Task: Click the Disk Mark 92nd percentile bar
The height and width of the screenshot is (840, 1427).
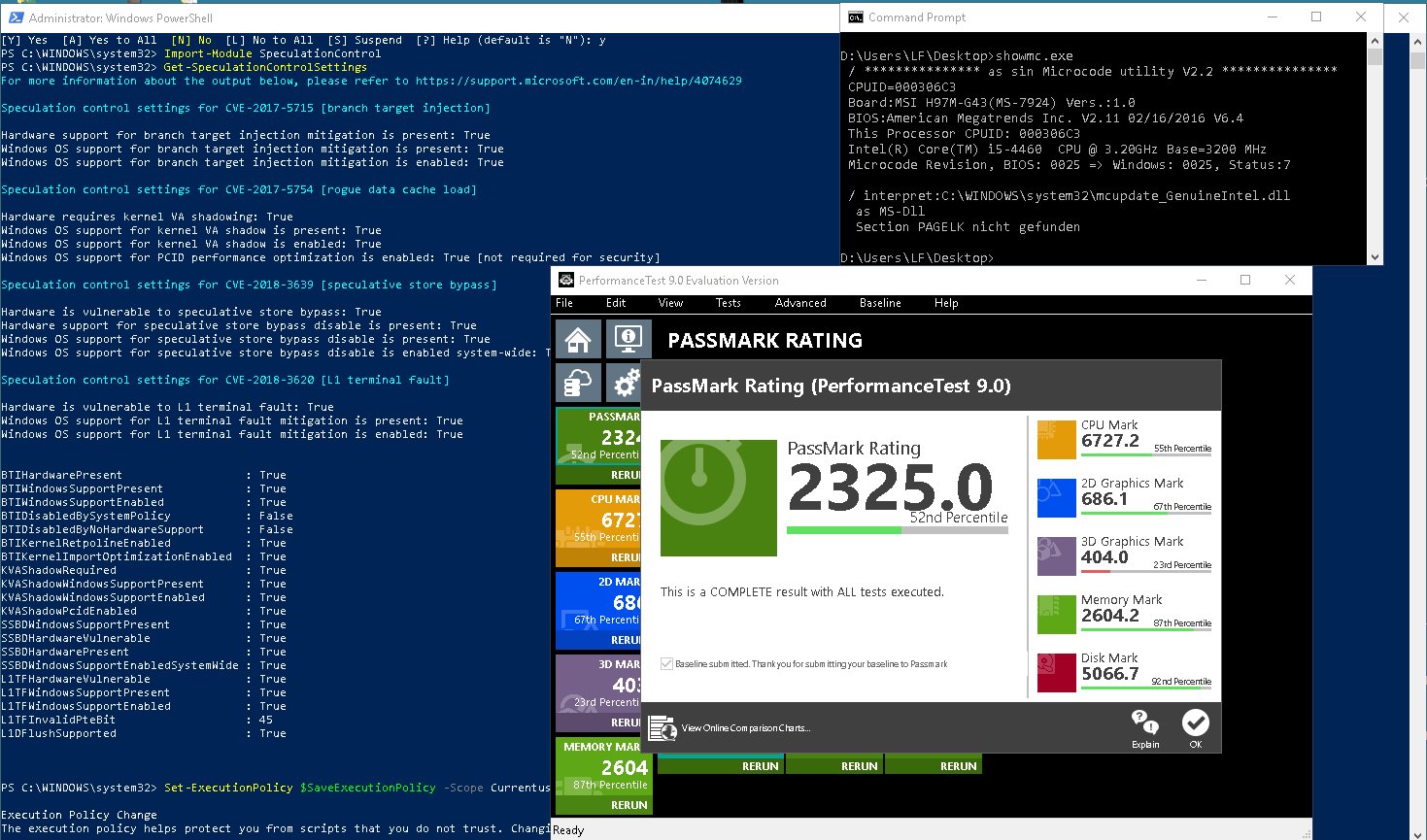Action: point(1146,688)
